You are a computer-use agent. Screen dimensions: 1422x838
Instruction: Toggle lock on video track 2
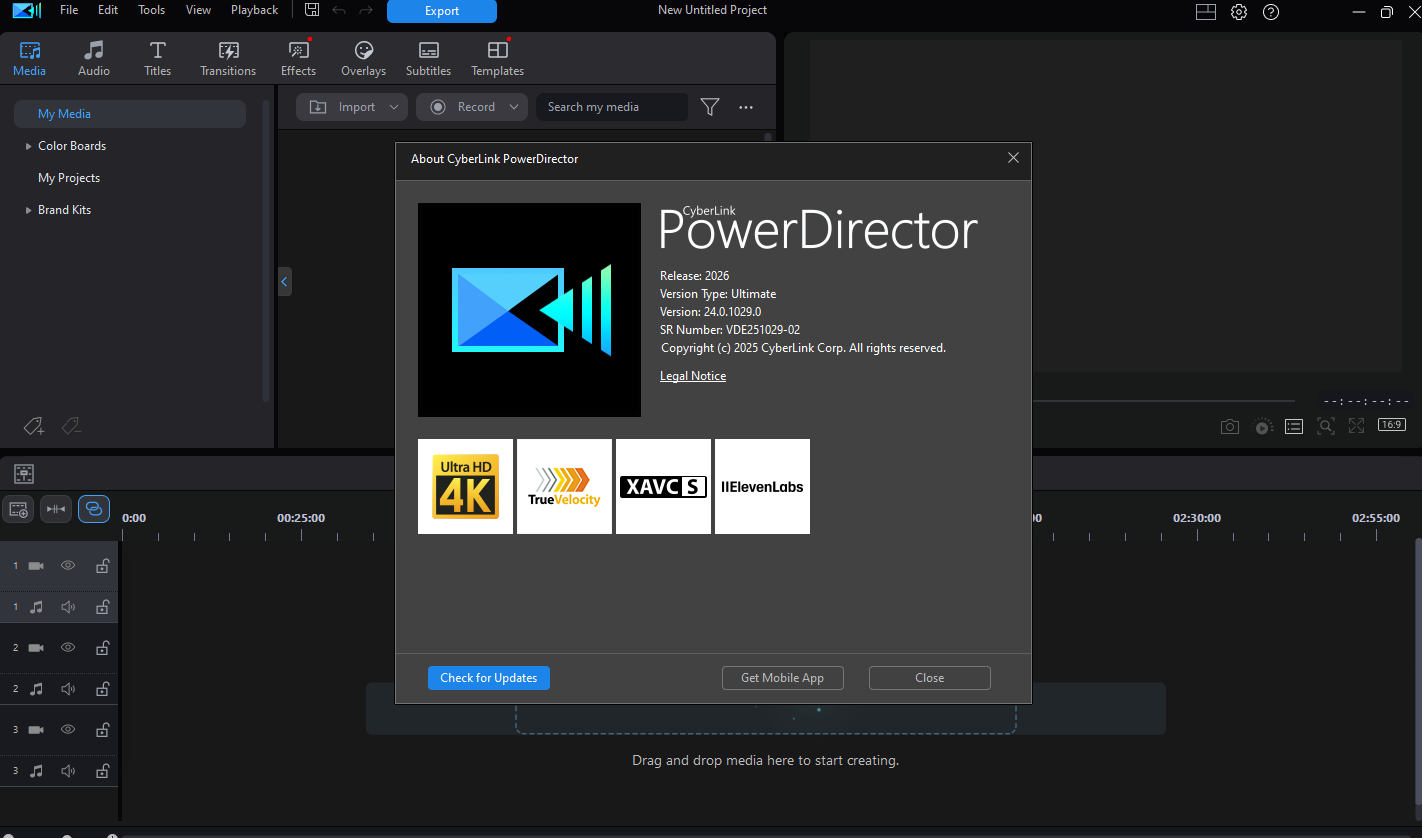102,648
